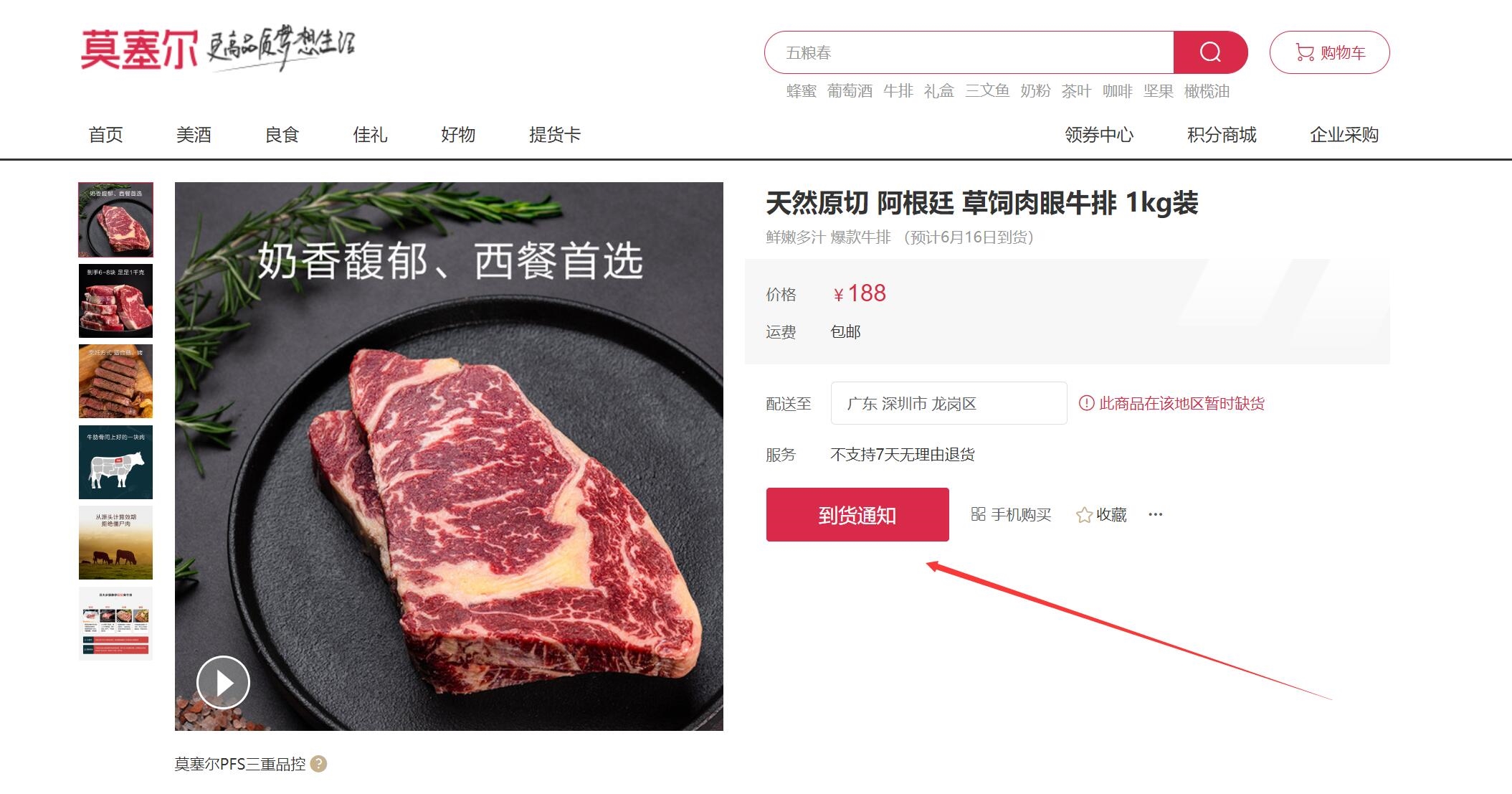
Task: Click the question mark beside PFS三重品控
Action: [x=319, y=764]
